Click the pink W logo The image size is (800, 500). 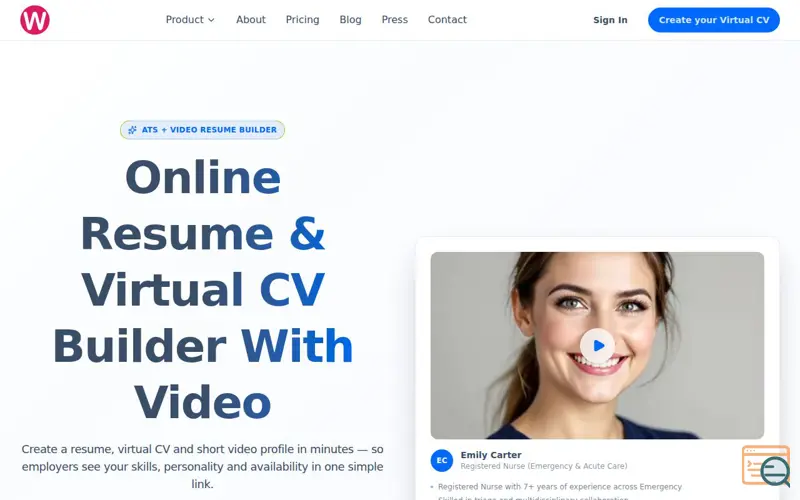coord(35,20)
